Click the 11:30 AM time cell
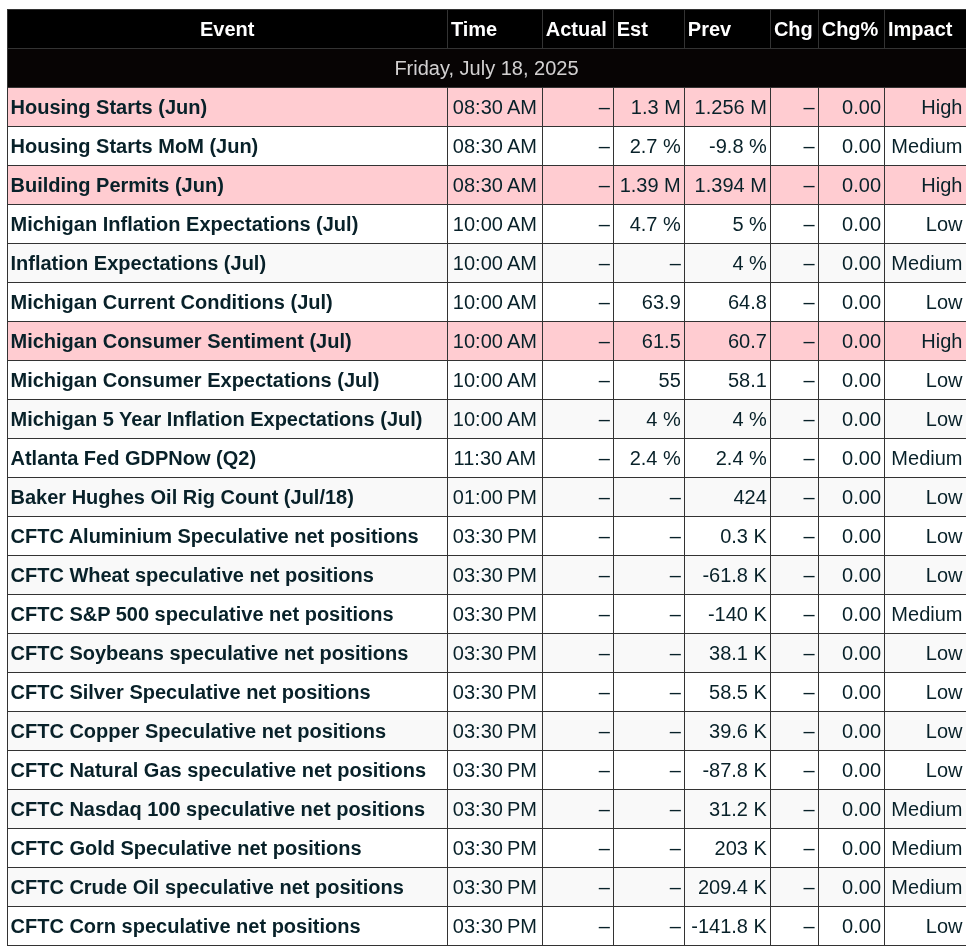 tap(494, 458)
